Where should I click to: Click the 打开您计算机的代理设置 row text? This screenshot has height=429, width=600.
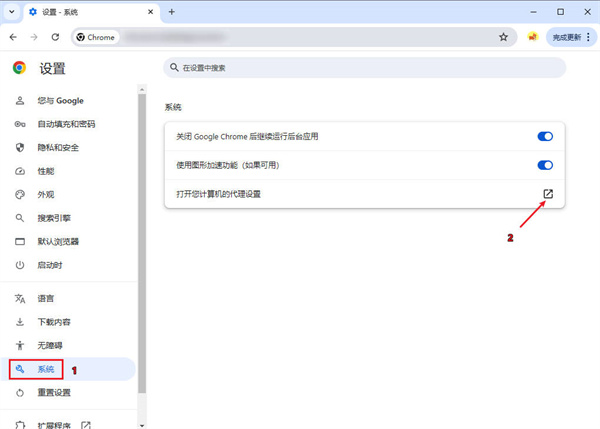click(218, 194)
